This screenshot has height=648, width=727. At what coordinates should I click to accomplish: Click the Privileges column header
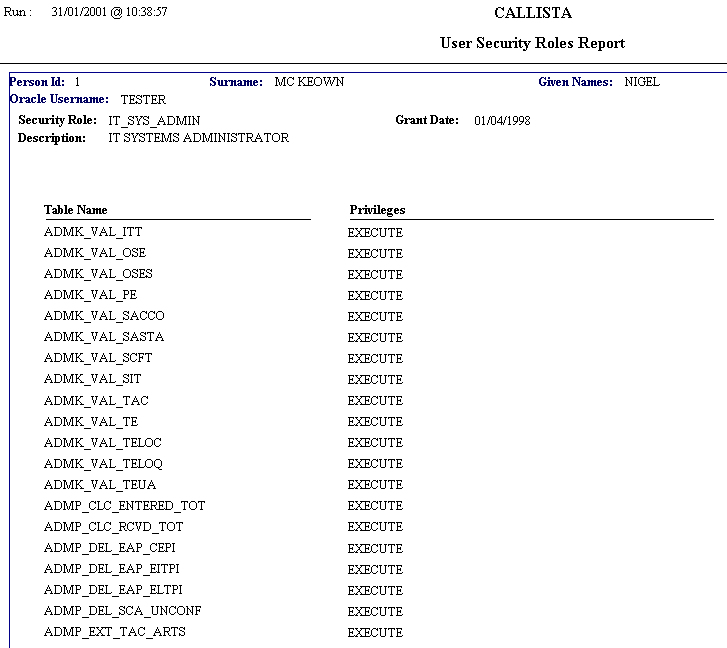pyautogui.click(x=377, y=210)
